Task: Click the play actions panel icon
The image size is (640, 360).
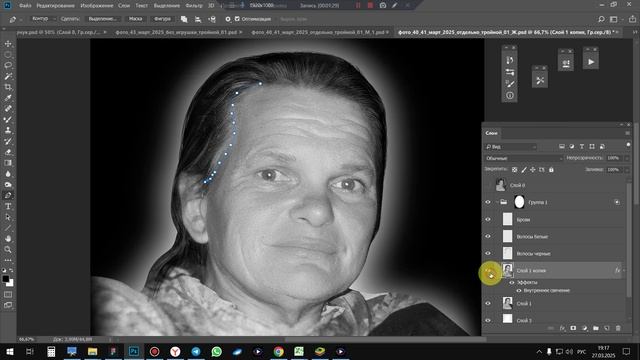Action: pyautogui.click(x=591, y=62)
